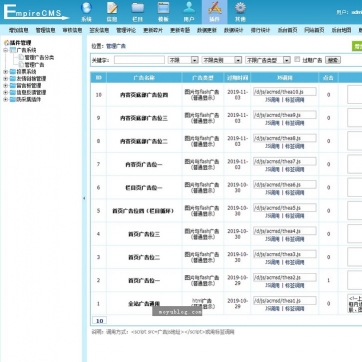Expand the 投票系统 tree node
Screen dimensions: 362x362
click(x=5, y=72)
